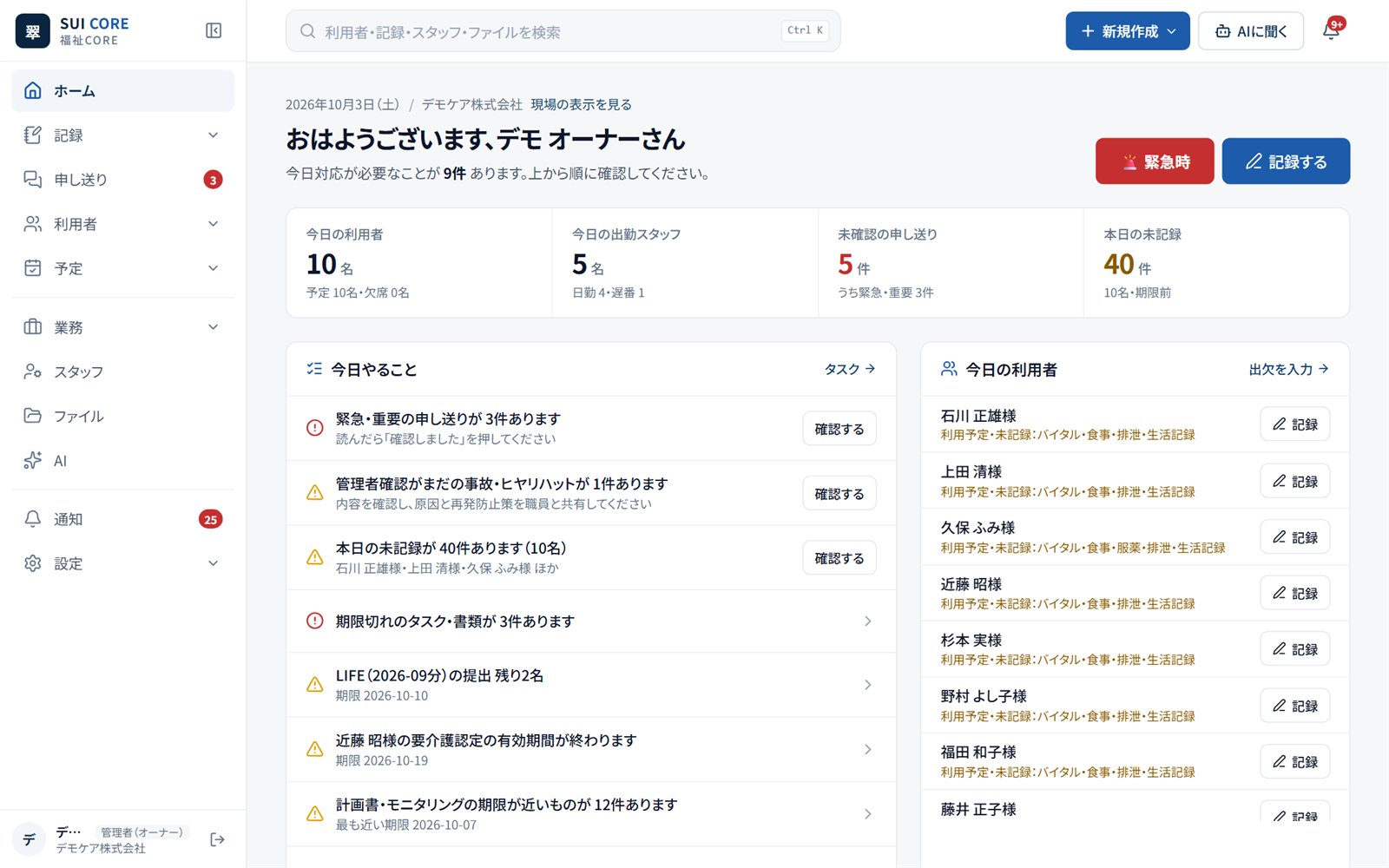Open 計画書・モニタリングの期限 row

coord(591,814)
